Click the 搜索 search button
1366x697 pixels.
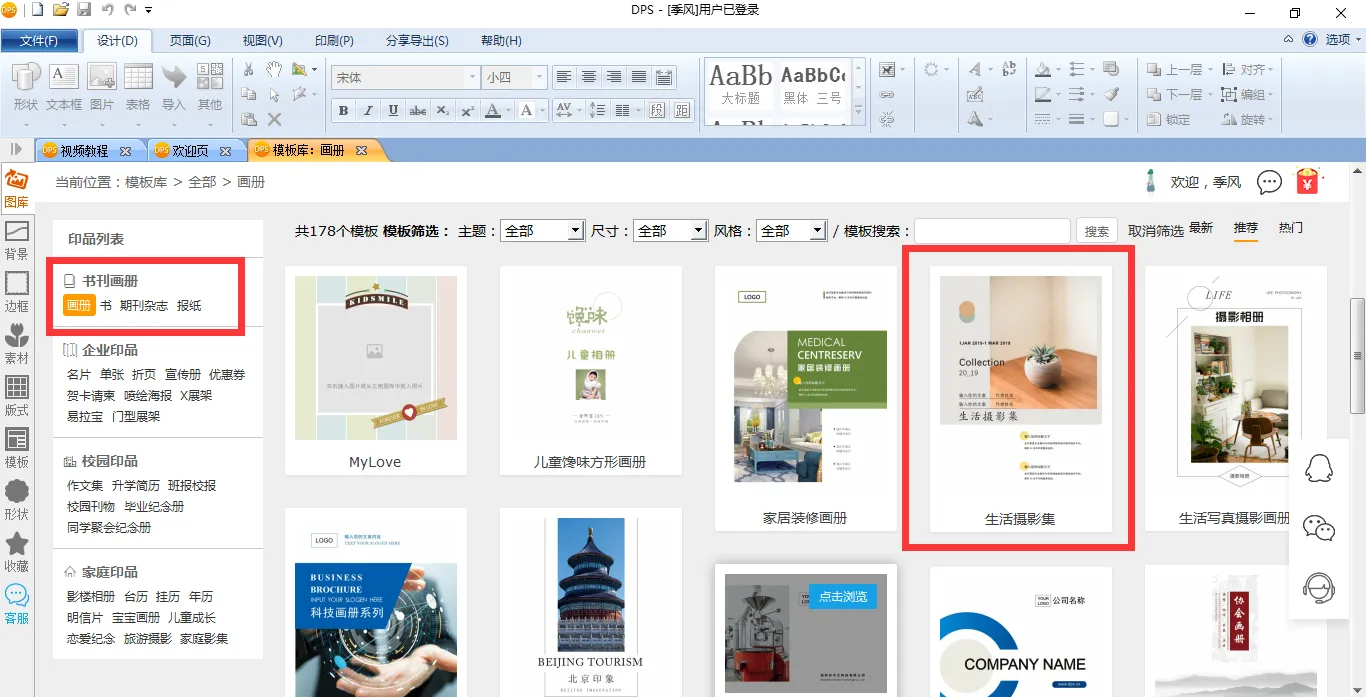1097,231
